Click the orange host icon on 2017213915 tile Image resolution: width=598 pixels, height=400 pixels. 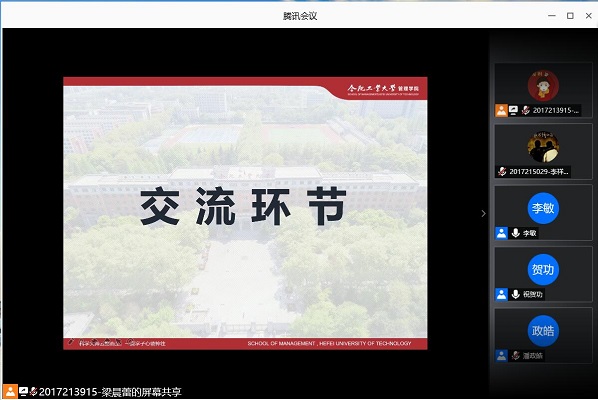tap(502, 111)
